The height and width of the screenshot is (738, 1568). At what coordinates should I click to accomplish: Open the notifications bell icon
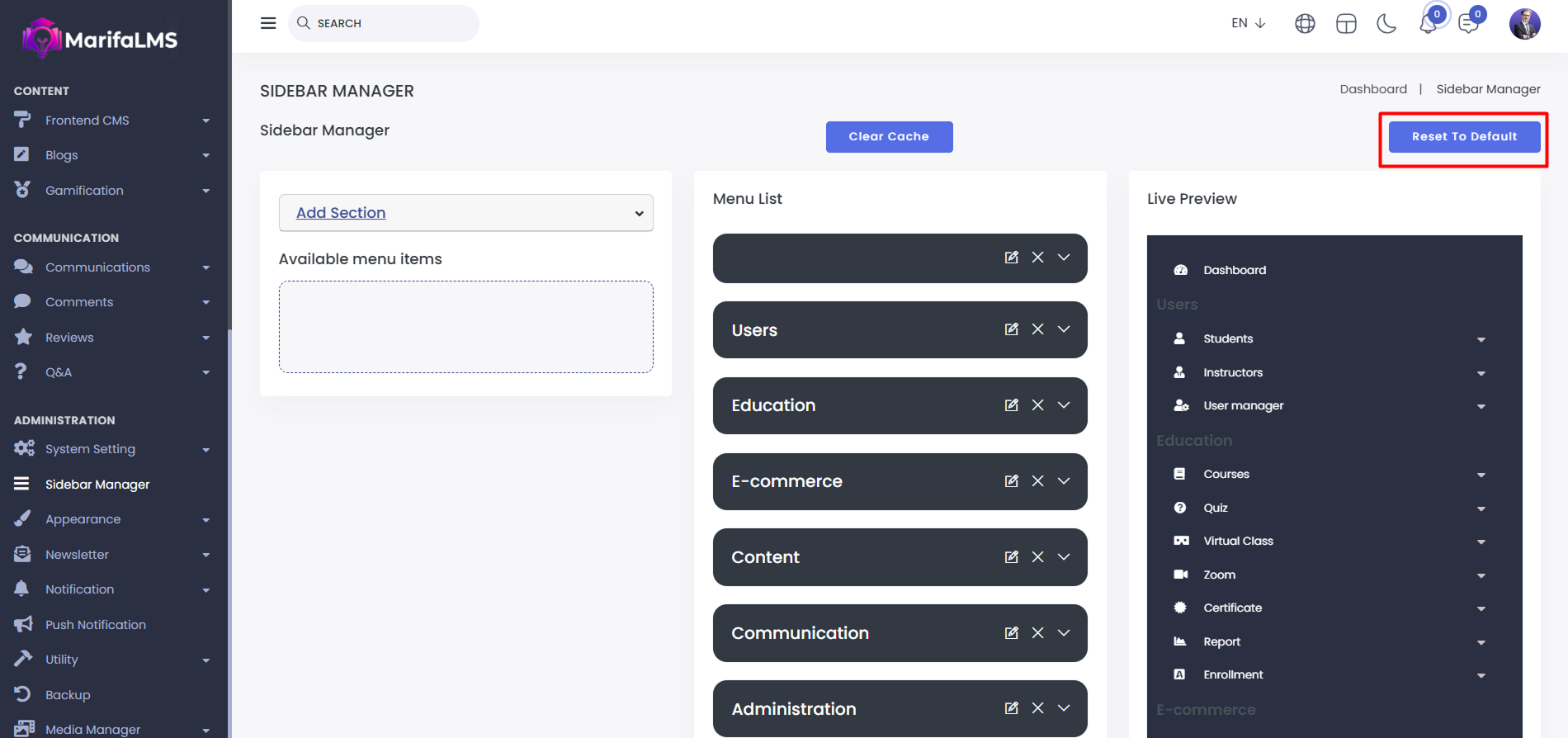click(x=1428, y=24)
